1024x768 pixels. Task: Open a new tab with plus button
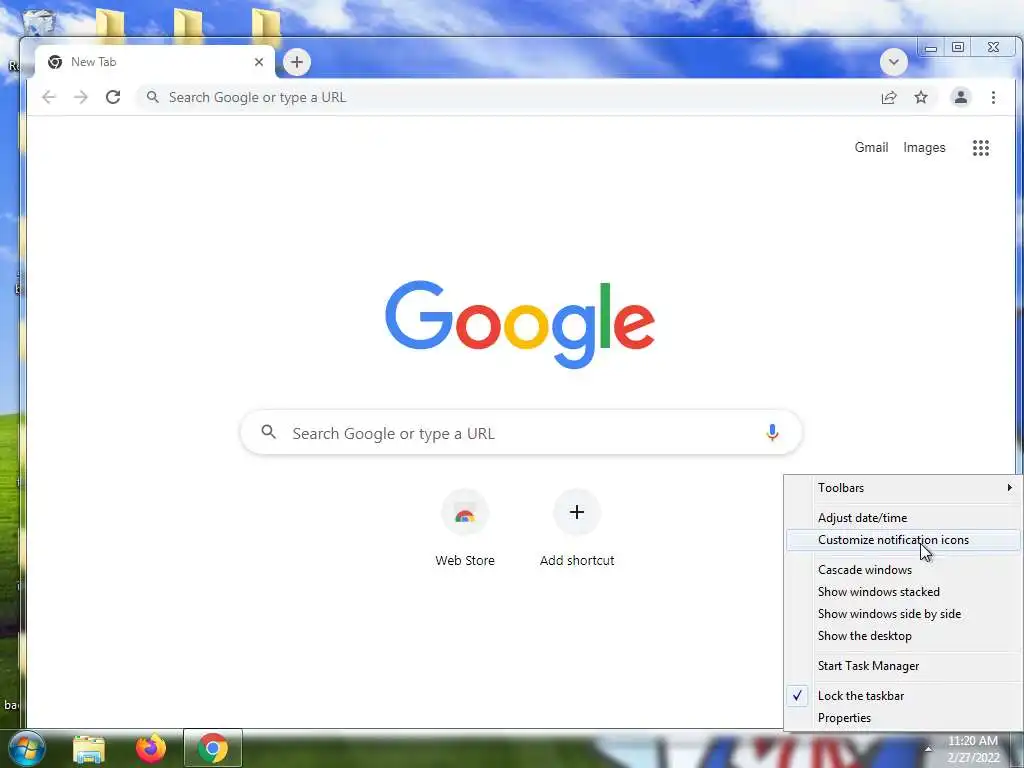(296, 62)
